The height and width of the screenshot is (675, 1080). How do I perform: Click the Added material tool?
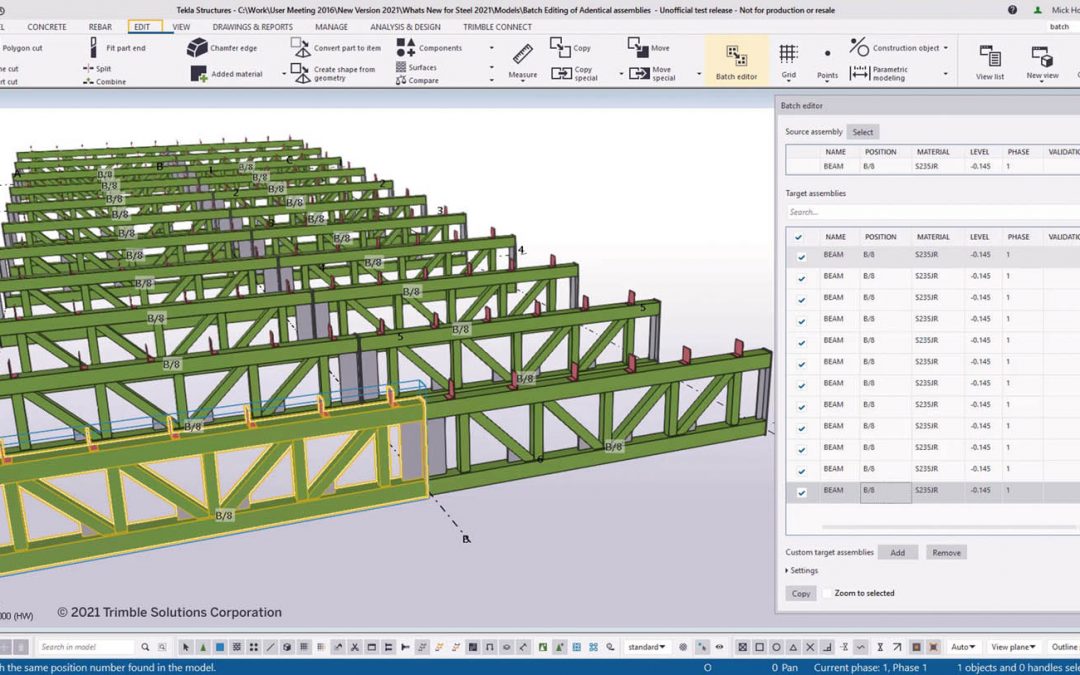pyautogui.click(x=227, y=74)
